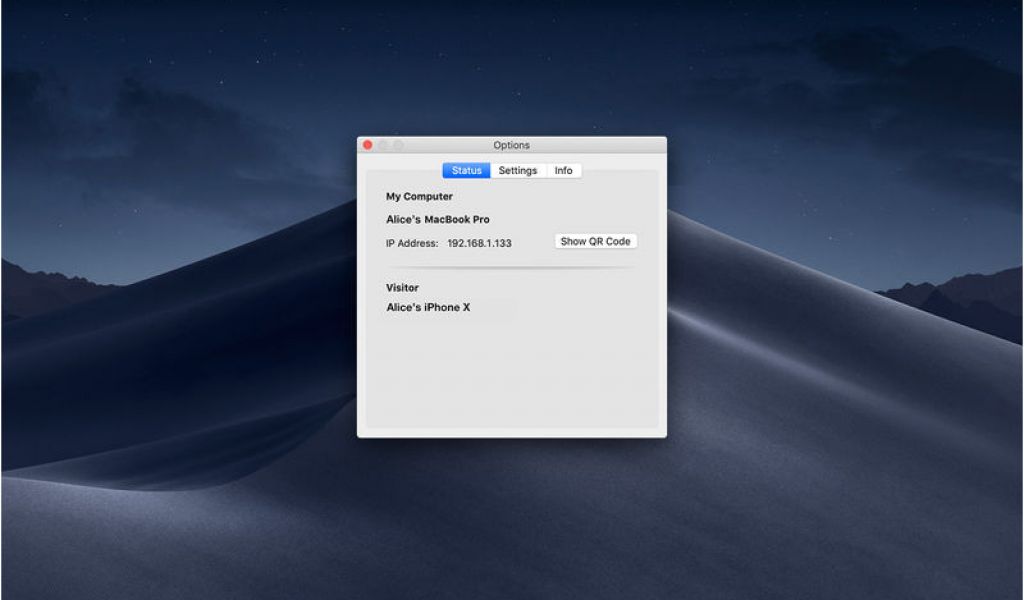Click the Show QR Code button
Screen dimensions: 1024x600
(x=596, y=242)
